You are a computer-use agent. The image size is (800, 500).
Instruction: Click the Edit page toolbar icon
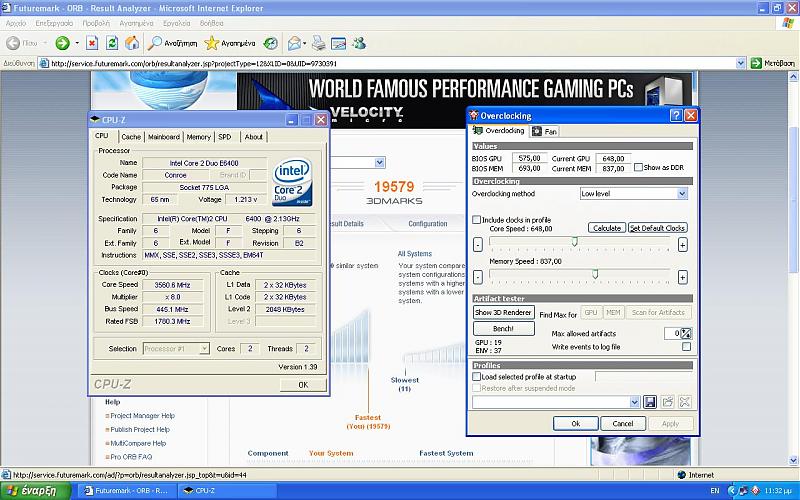tap(339, 43)
